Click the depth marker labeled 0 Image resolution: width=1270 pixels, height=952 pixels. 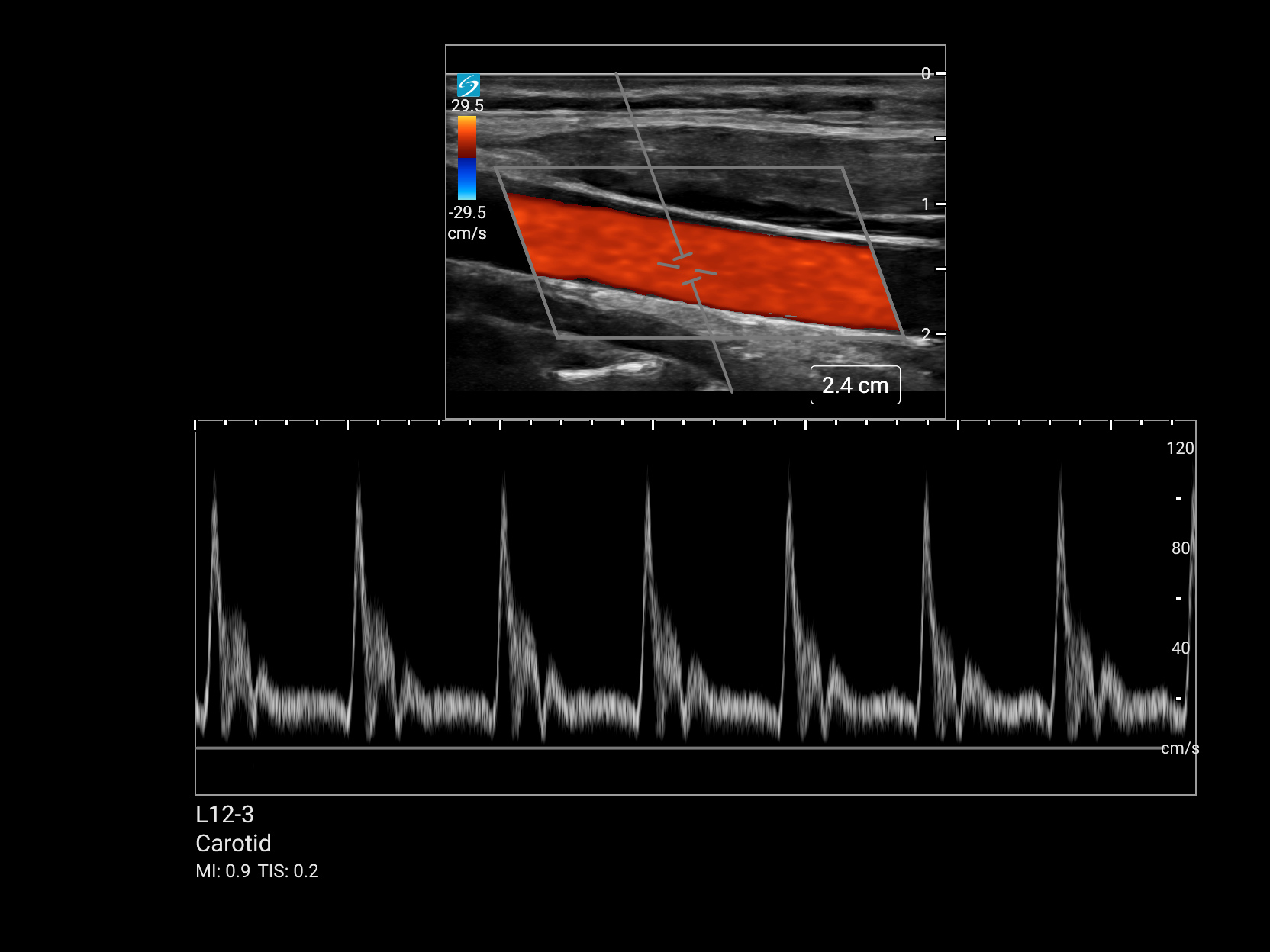926,74
